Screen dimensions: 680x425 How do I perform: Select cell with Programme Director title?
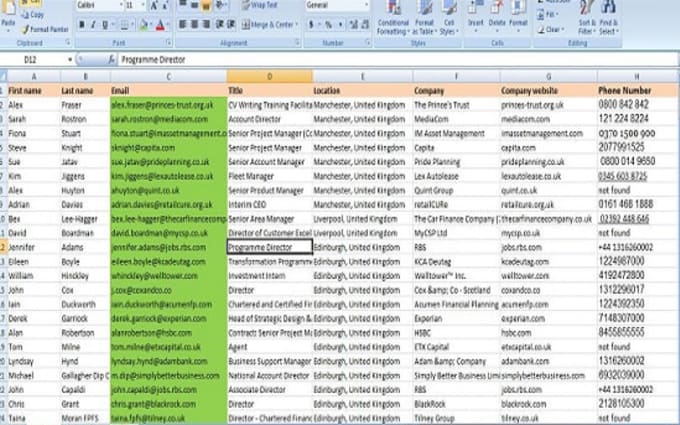tap(269, 247)
